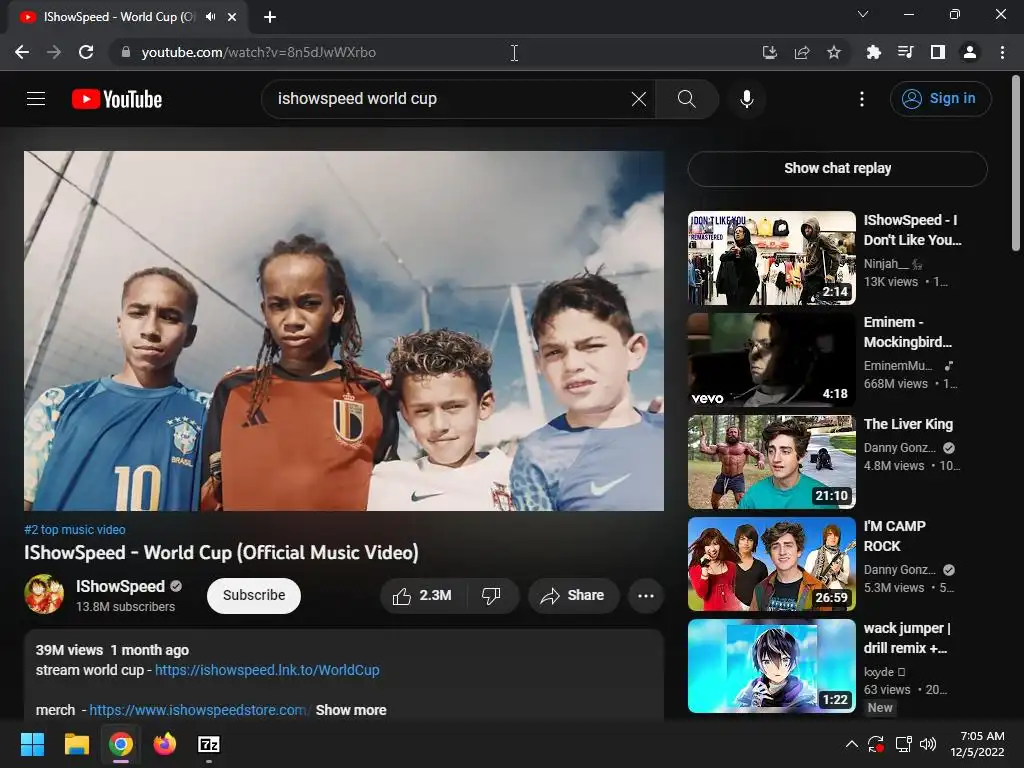This screenshot has height=768, width=1024.
Task: Show chat replay
Action: coord(837,168)
